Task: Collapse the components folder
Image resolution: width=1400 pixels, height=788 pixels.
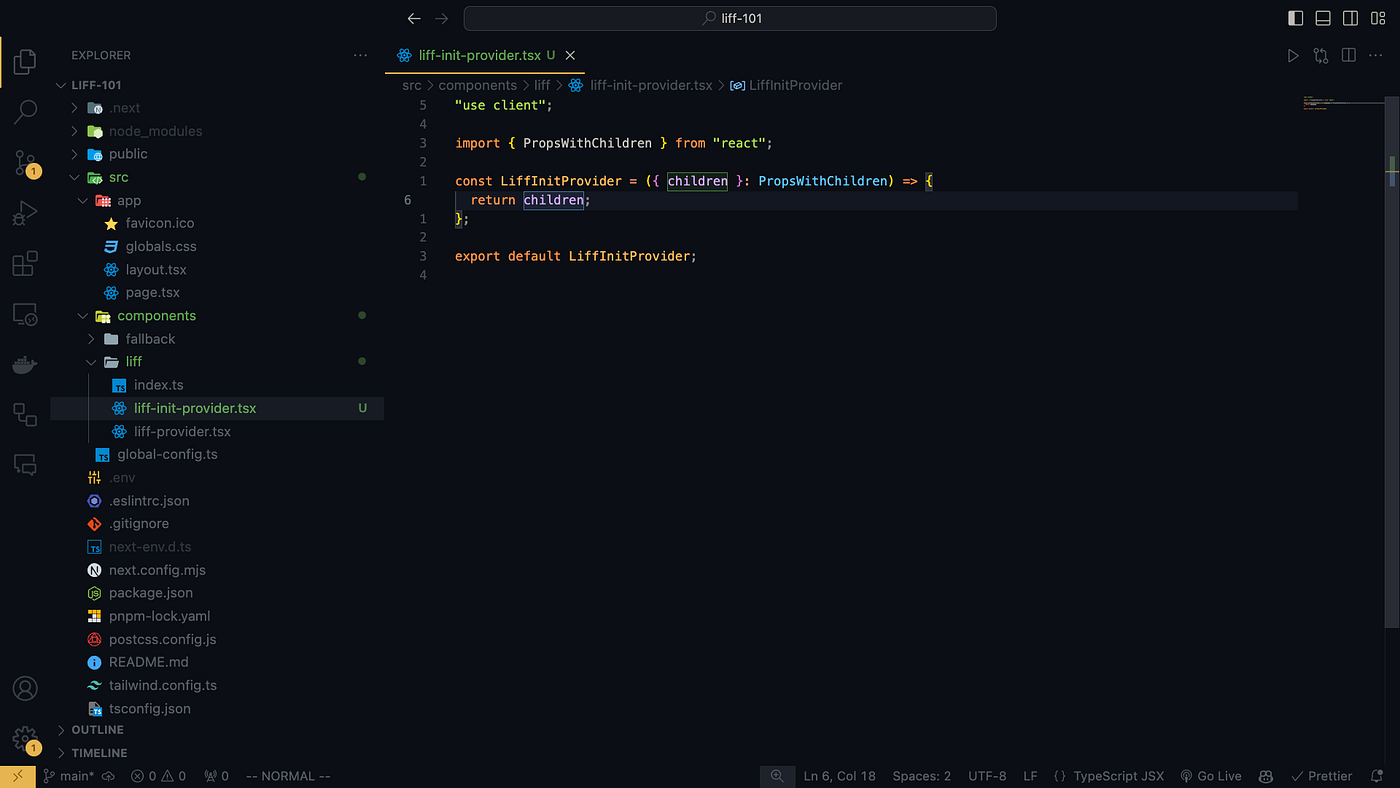Action: tap(217, 316)
